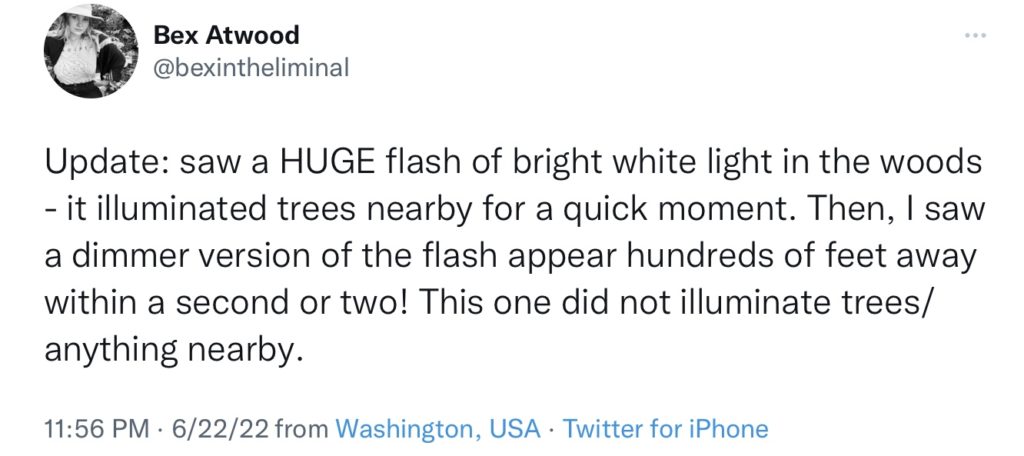Open the three-dot more options menu
Viewport: 1024px width, 456px height.
(x=974, y=34)
